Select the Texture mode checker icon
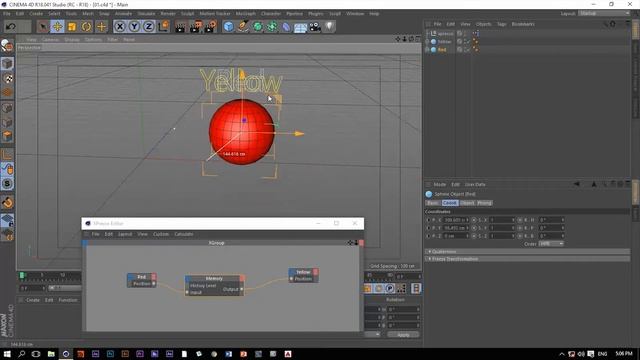Viewport: 640px width, 360px height. pos(7,78)
